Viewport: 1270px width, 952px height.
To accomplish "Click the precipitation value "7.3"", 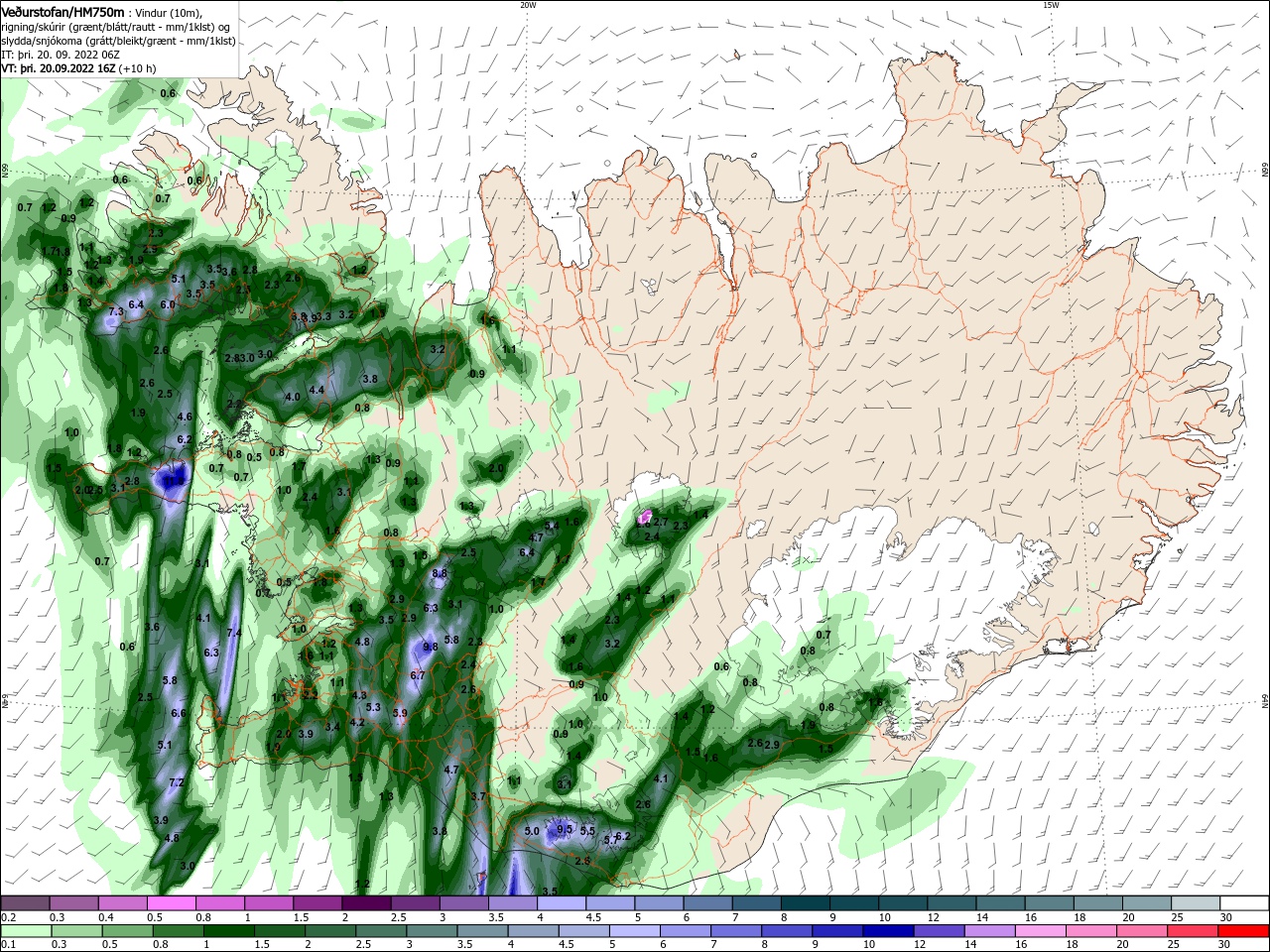I will [x=116, y=312].
